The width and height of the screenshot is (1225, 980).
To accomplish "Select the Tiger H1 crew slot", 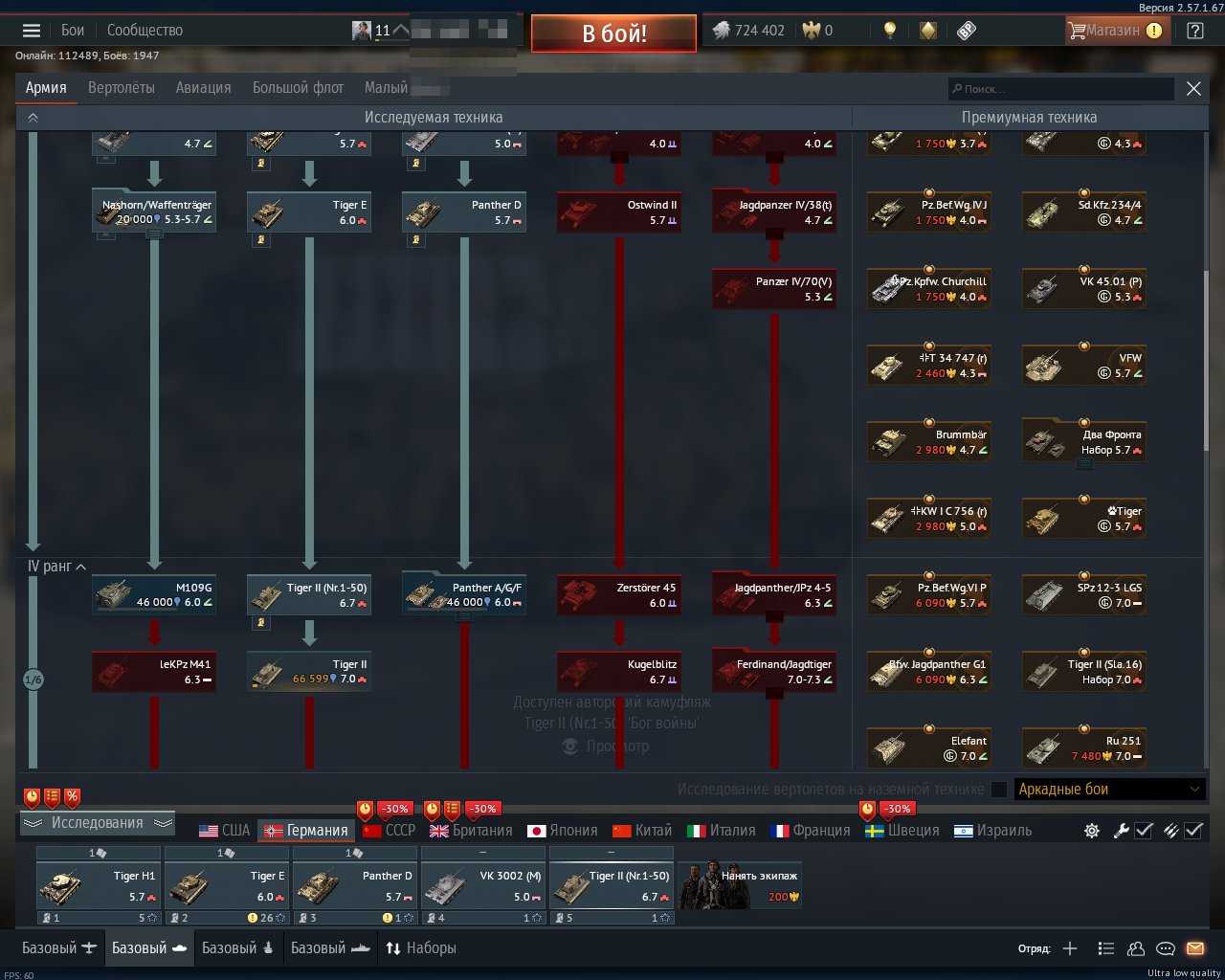I will coord(99,885).
